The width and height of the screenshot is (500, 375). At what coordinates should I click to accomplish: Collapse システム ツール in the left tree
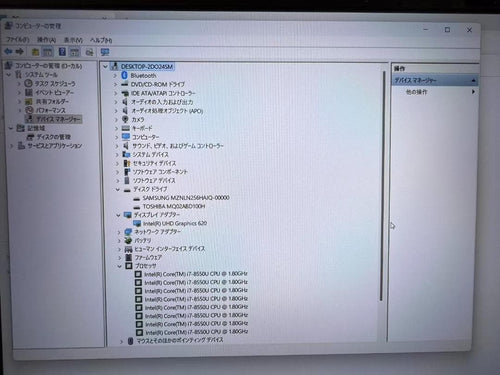click(9, 75)
